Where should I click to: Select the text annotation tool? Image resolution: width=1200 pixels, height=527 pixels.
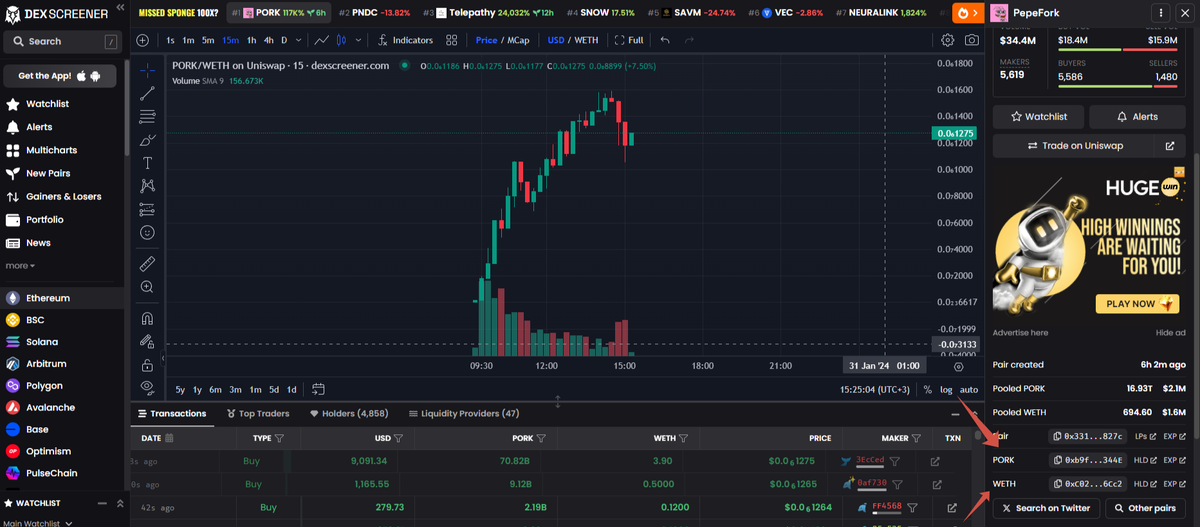pyautogui.click(x=147, y=162)
